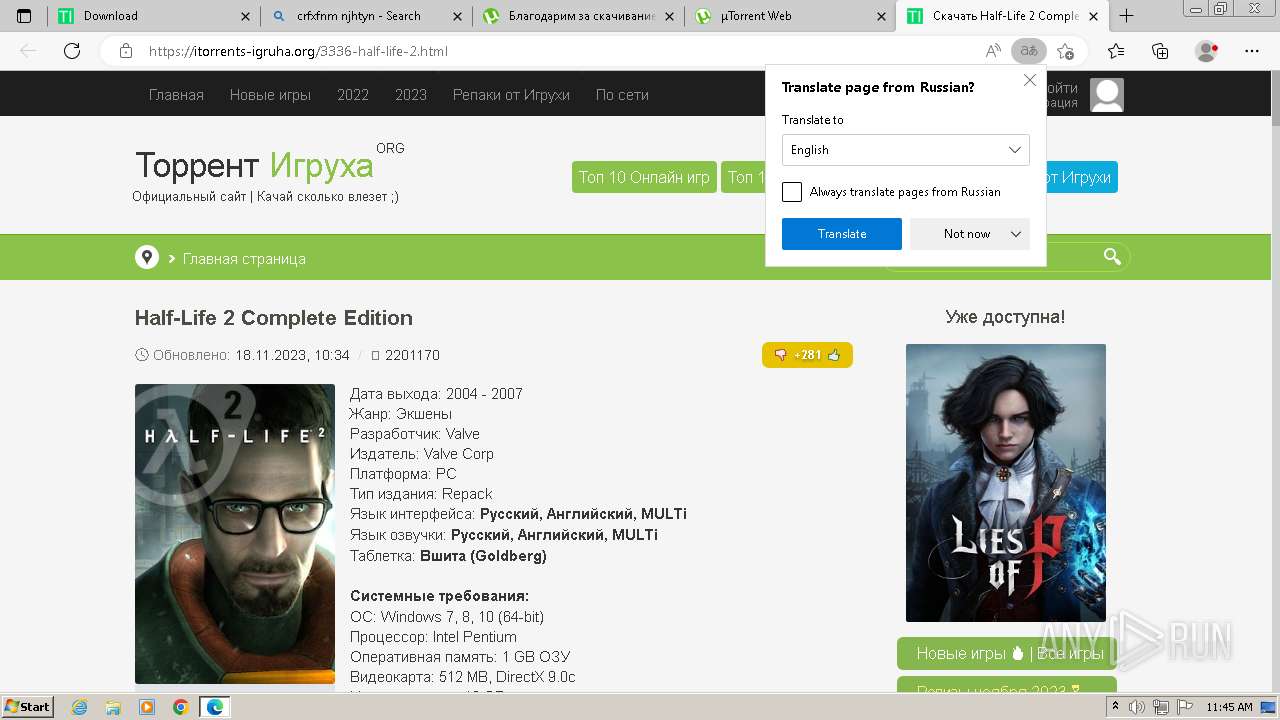The width and height of the screenshot is (1280, 720).
Task: Click the browser back arrow
Action: 28,51
